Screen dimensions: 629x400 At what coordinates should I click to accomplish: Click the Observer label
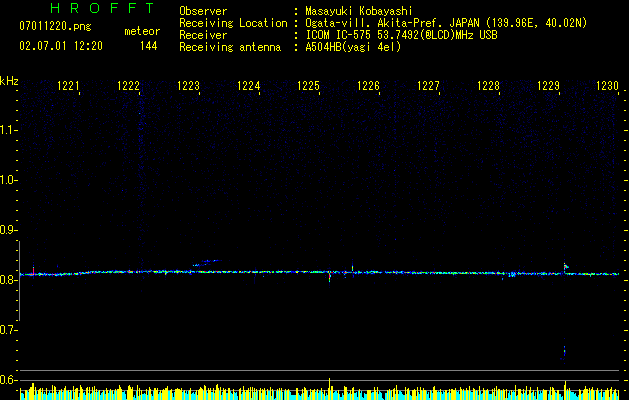tap(203, 11)
